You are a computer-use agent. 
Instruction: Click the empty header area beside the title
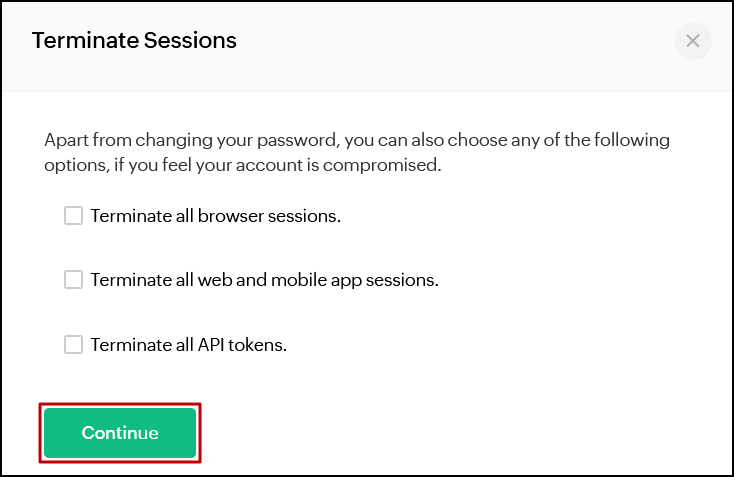450,41
